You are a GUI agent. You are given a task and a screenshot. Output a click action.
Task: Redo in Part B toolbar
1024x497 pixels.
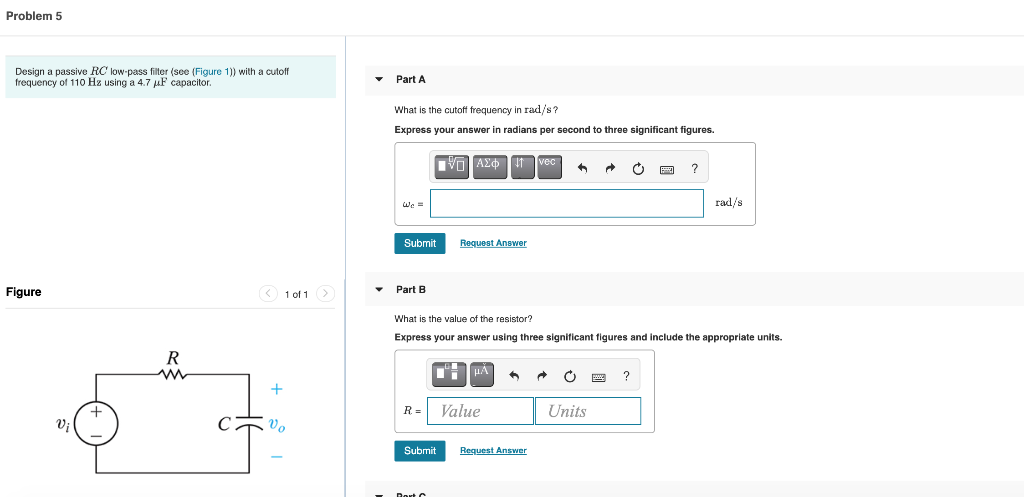point(541,376)
